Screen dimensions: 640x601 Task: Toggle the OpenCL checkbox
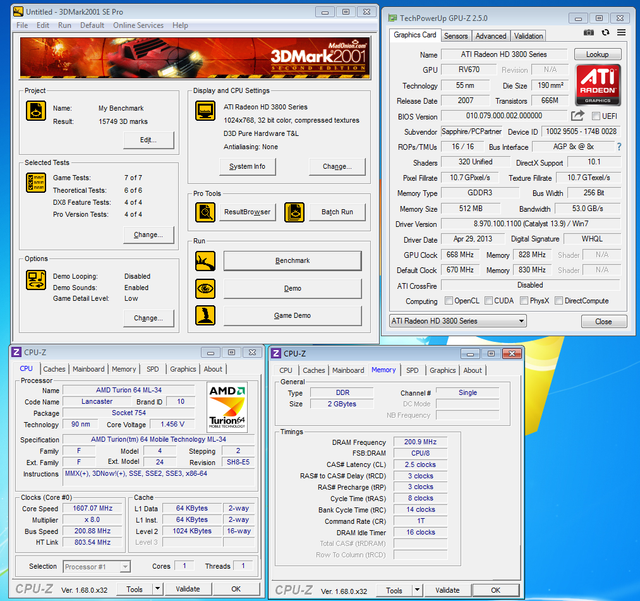click(449, 300)
